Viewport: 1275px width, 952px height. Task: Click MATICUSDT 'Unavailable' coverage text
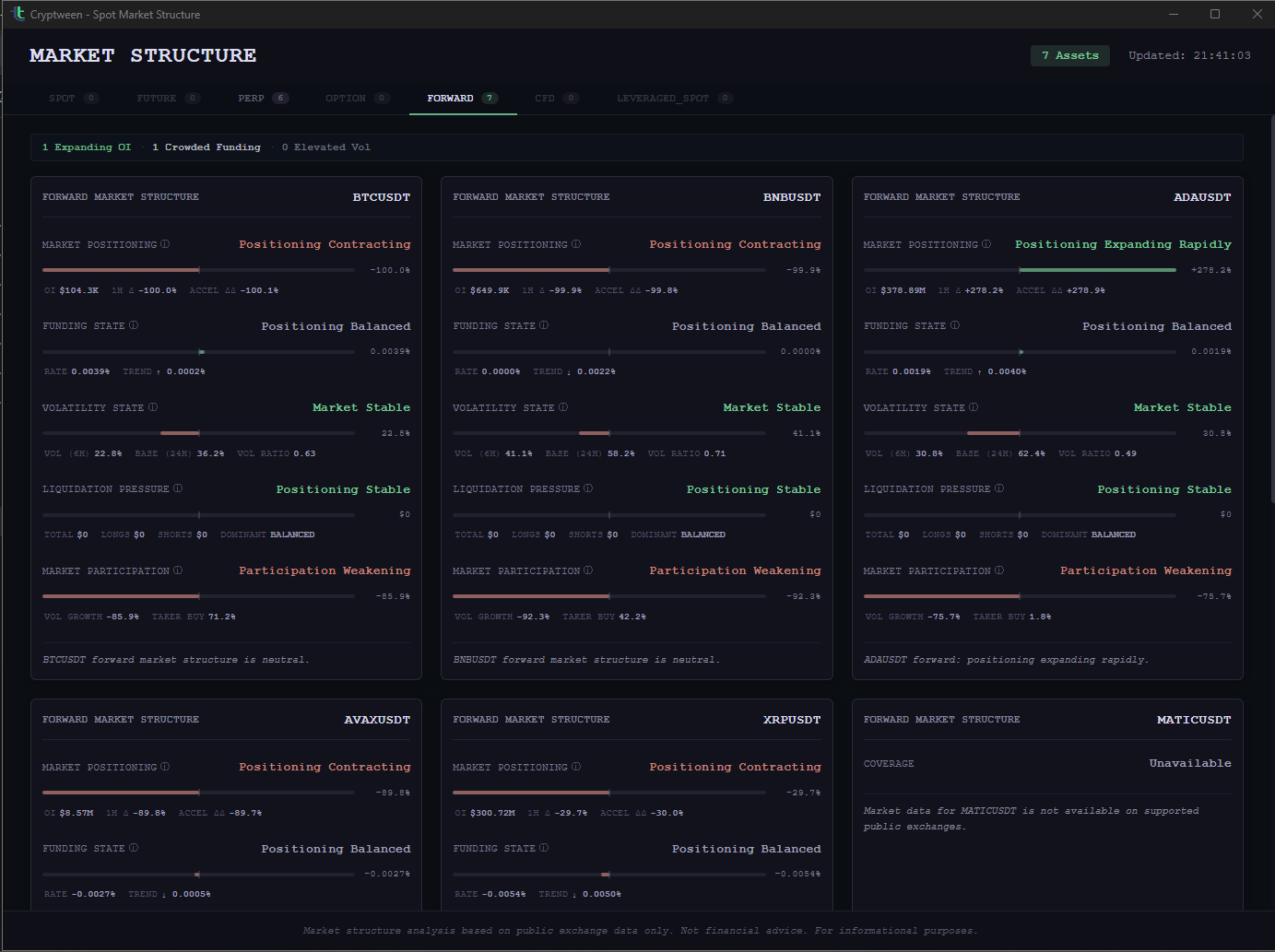[x=1190, y=763]
